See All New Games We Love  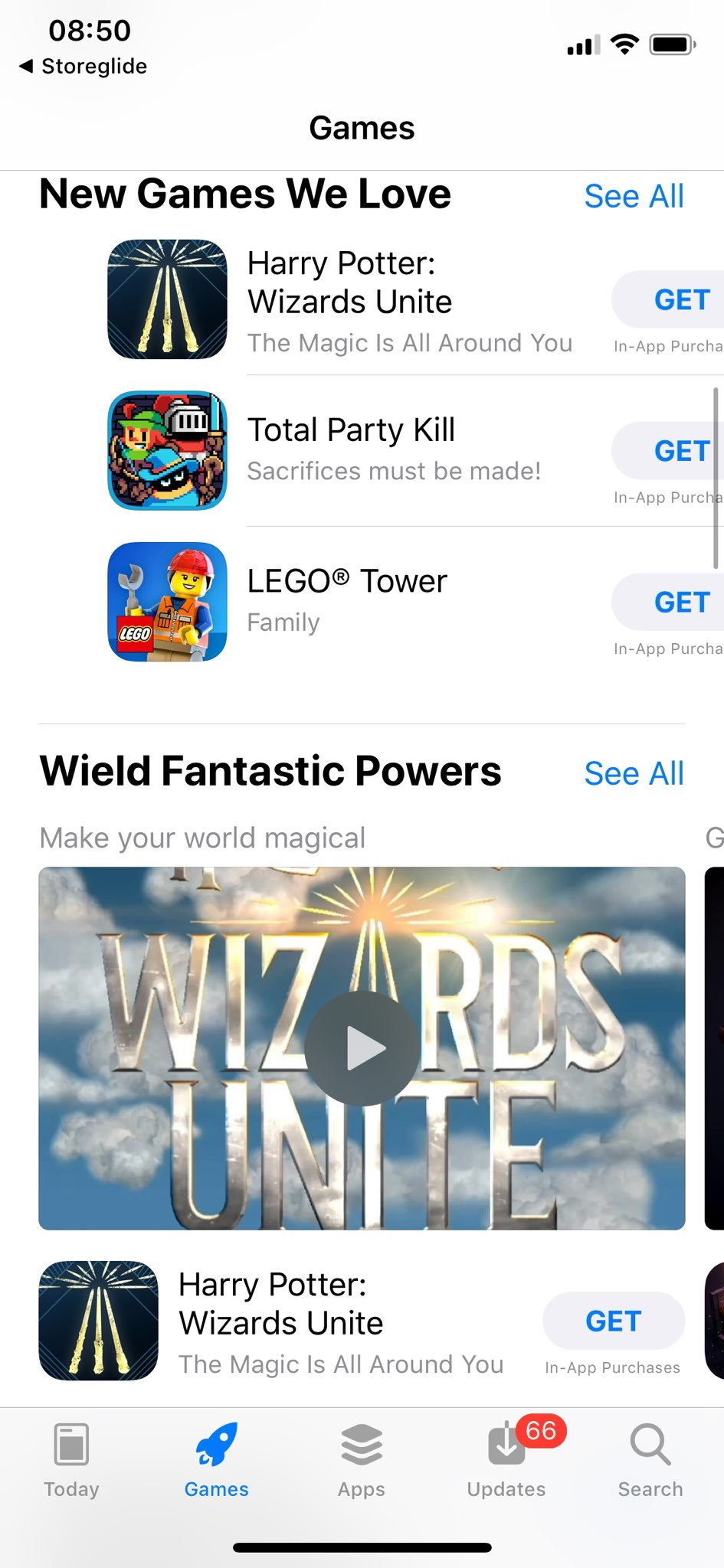(x=634, y=197)
